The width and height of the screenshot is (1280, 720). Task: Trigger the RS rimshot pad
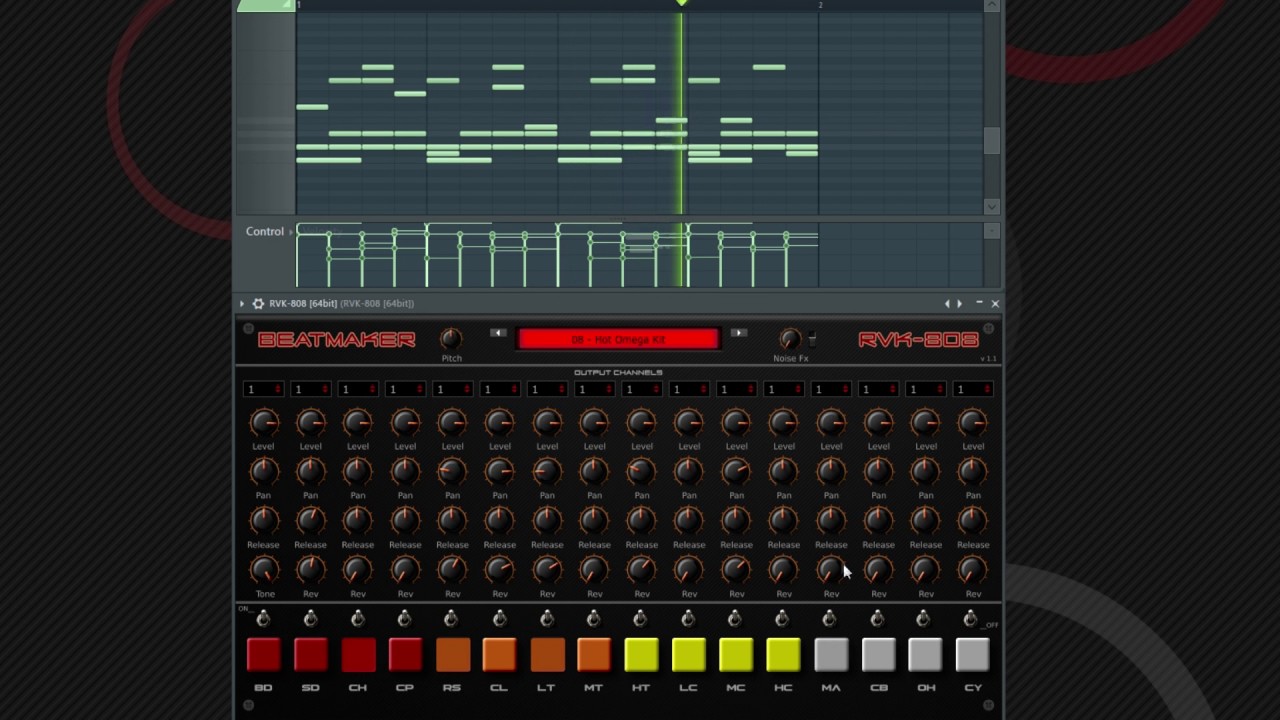[x=452, y=655]
